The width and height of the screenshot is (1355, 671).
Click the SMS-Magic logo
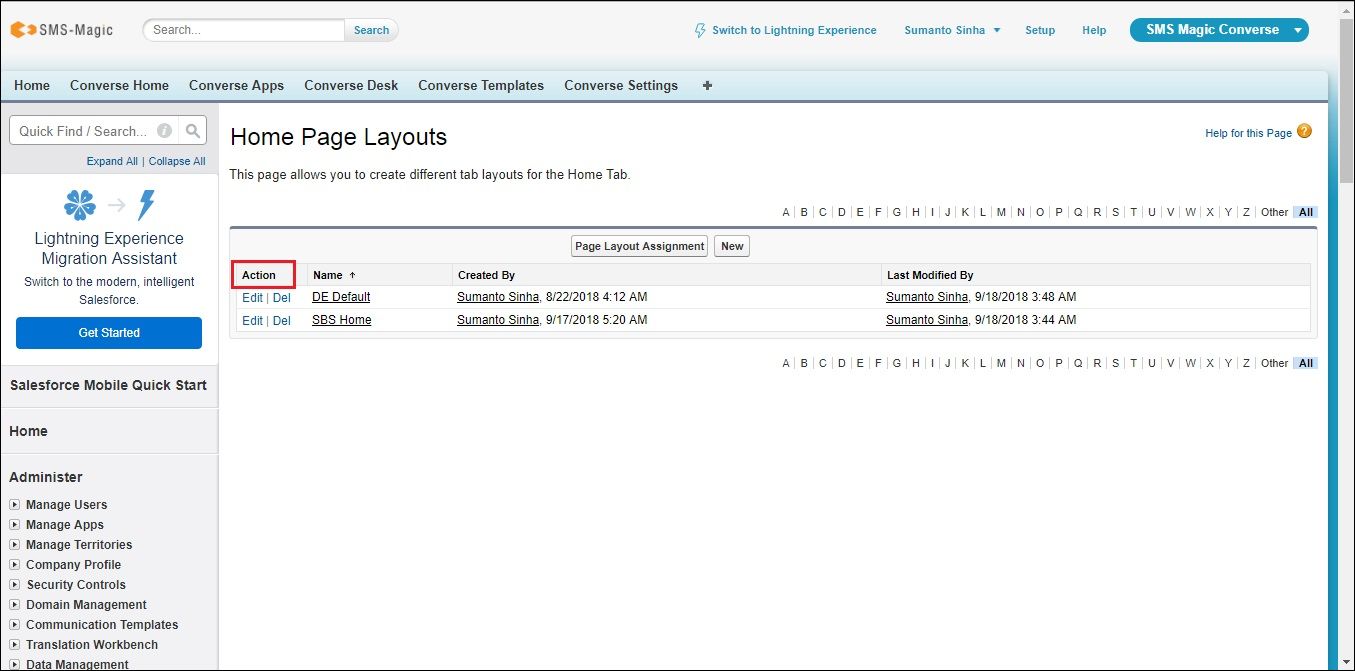coord(62,30)
